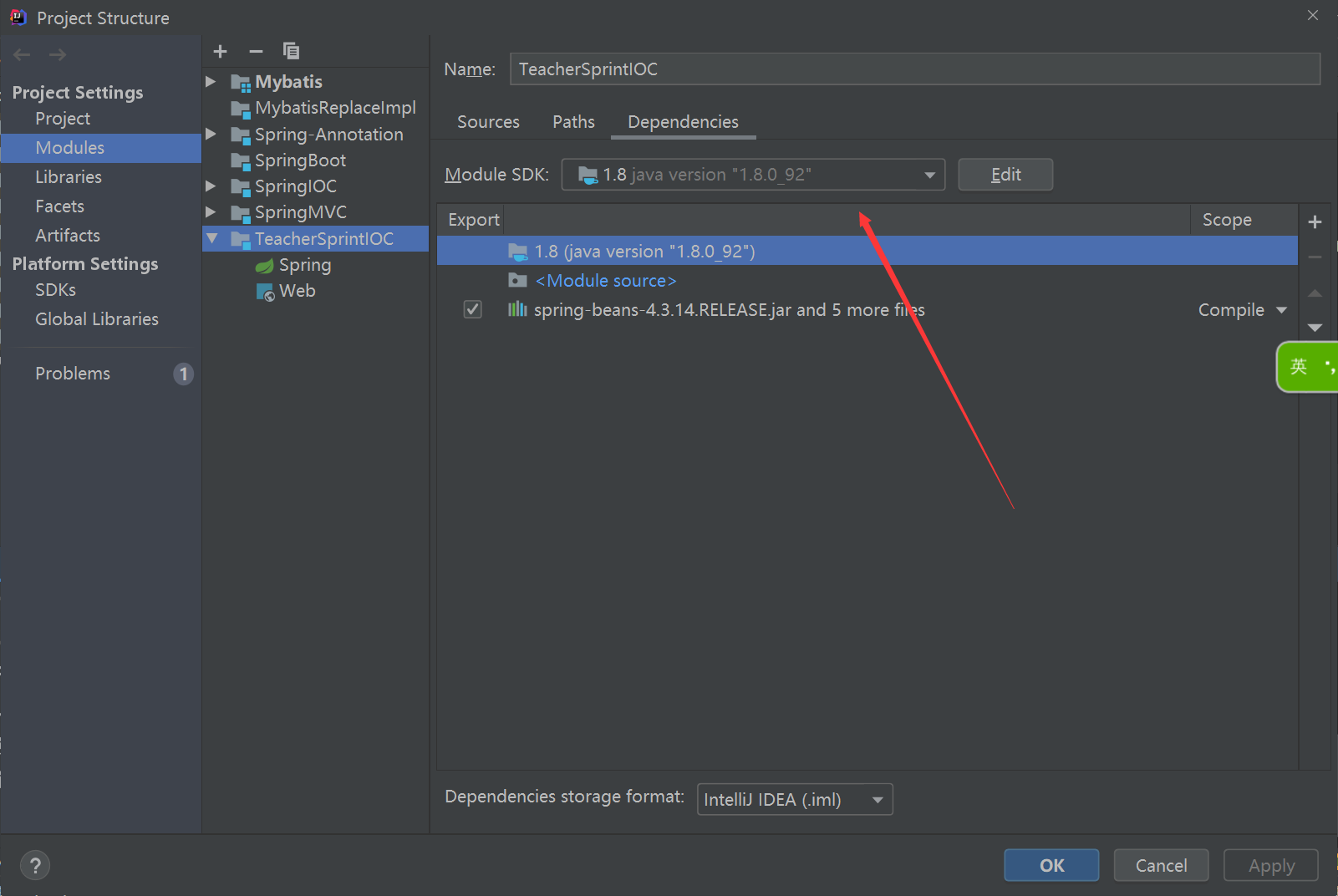Close the Project Structure dialog

coord(1313,15)
